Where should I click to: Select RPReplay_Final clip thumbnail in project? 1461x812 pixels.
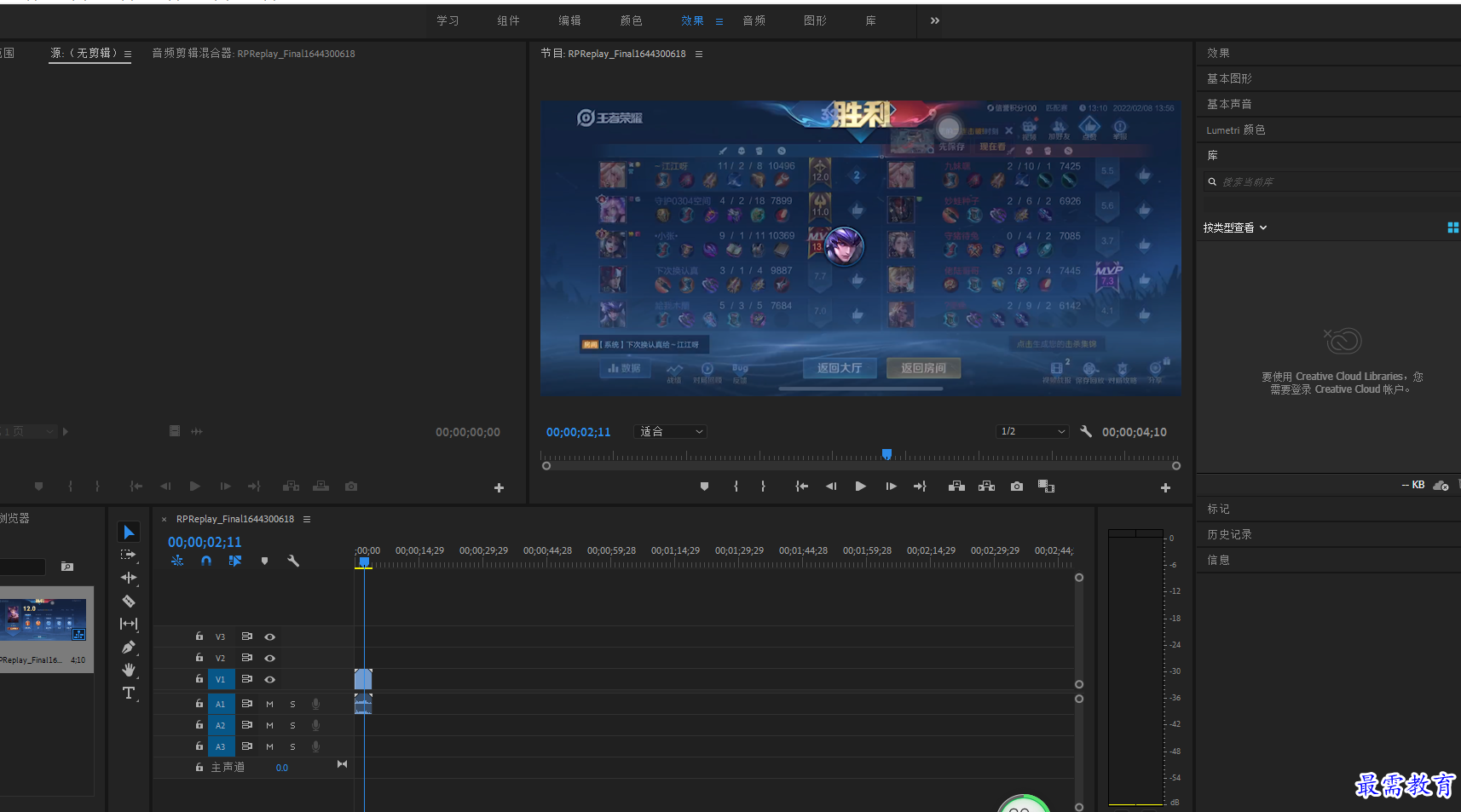click(44, 619)
